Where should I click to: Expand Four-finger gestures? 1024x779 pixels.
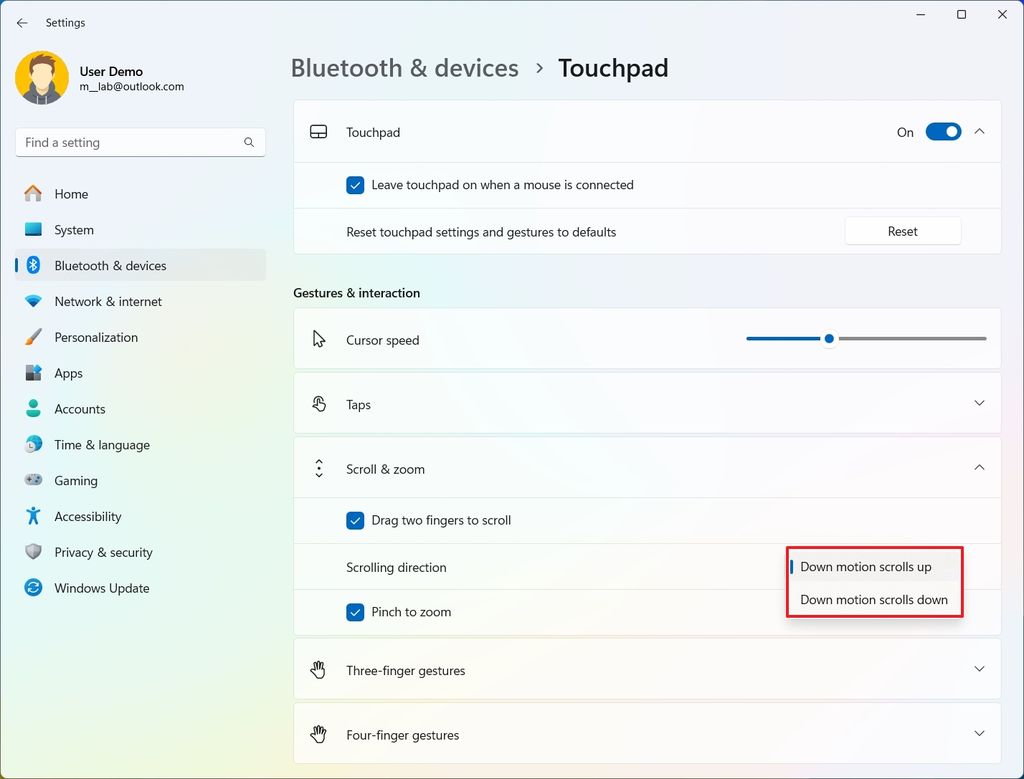point(979,733)
